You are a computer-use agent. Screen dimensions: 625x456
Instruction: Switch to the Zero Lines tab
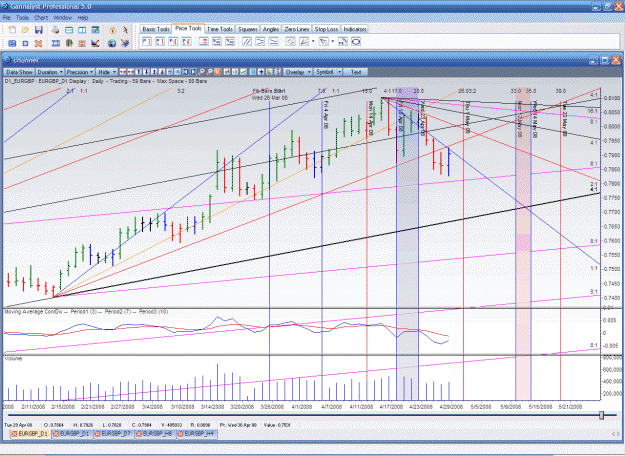click(x=297, y=29)
